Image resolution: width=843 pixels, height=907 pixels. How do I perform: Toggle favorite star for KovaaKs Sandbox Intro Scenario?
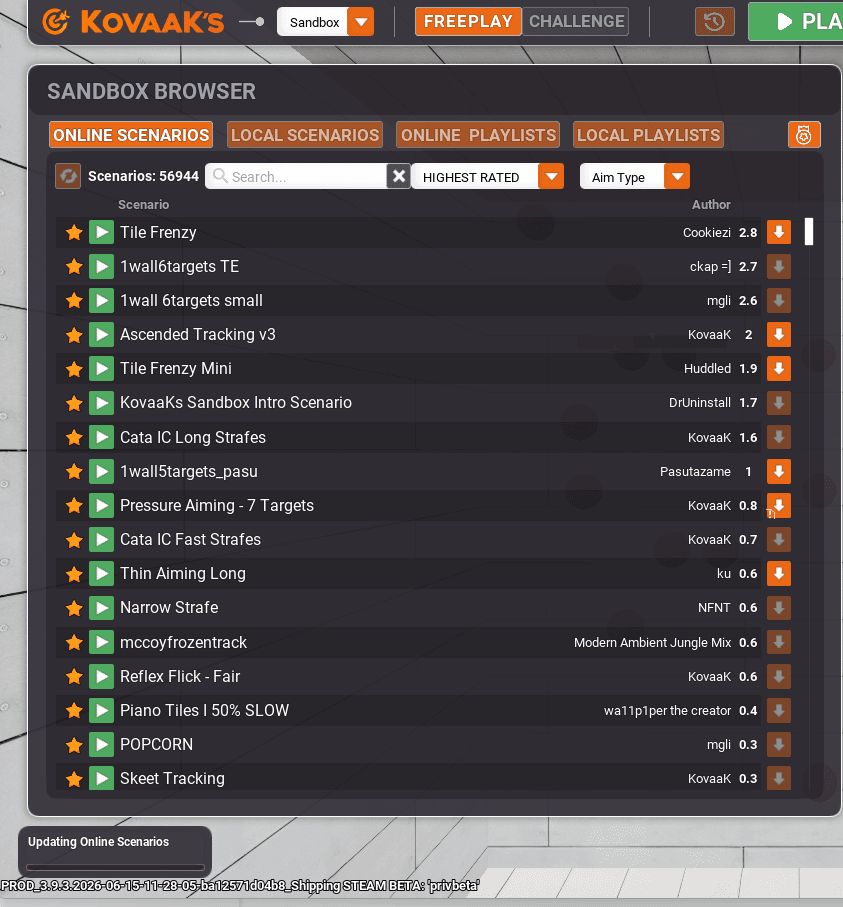74,403
